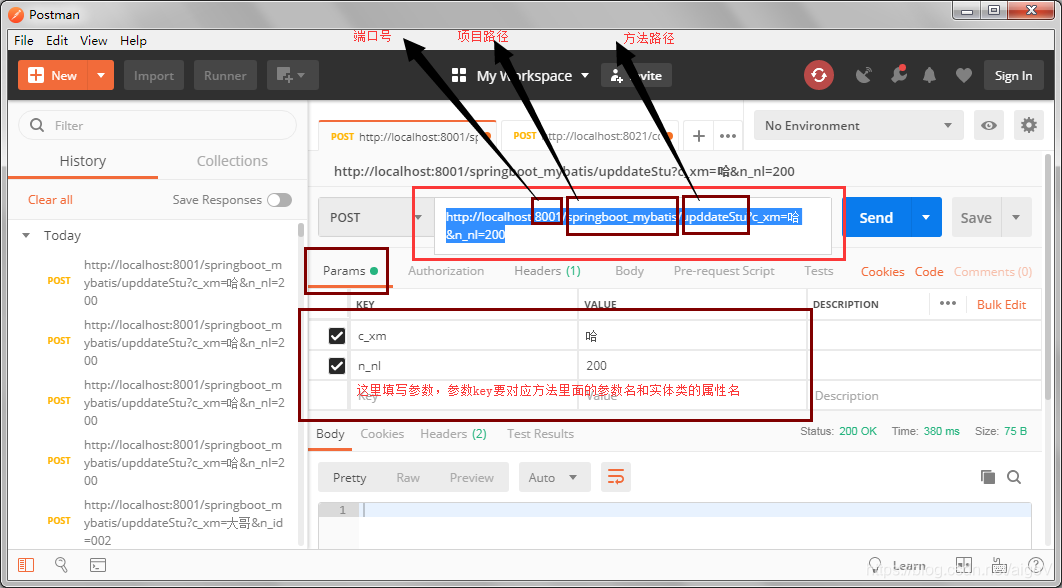Switch response view to Preview

472,478
